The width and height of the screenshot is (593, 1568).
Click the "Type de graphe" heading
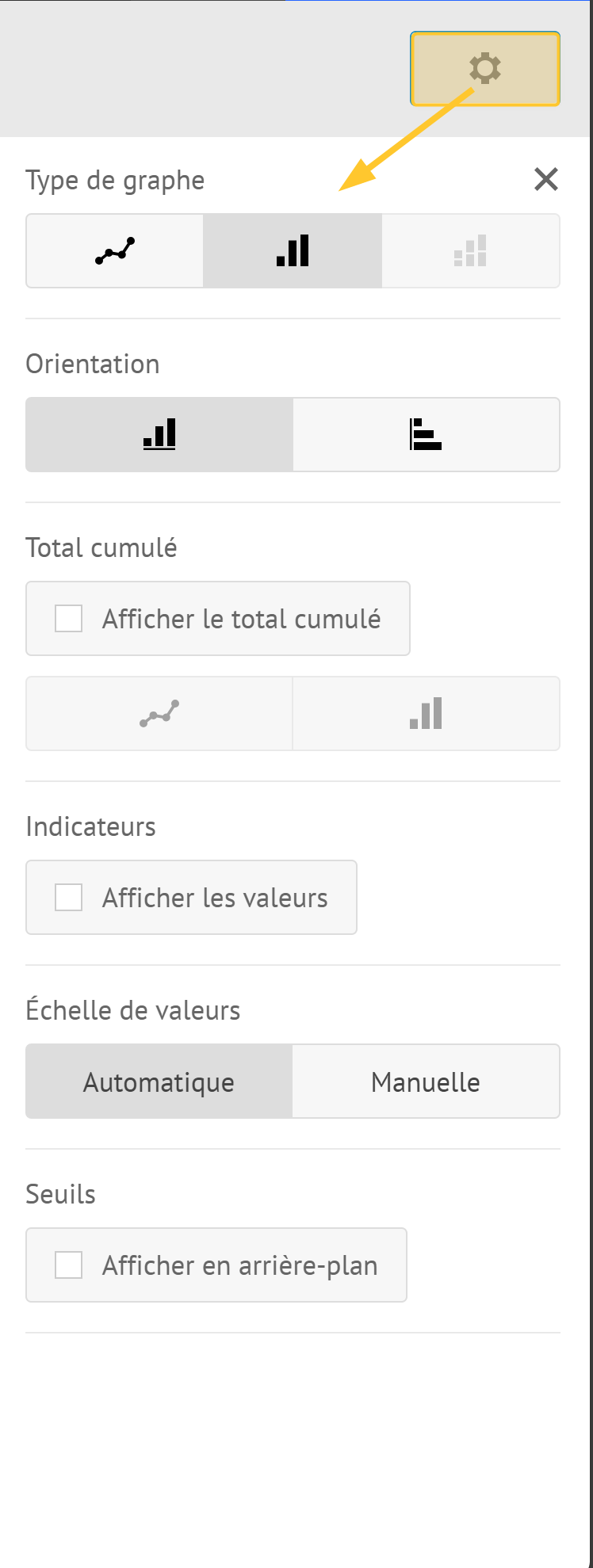coord(115,181)
